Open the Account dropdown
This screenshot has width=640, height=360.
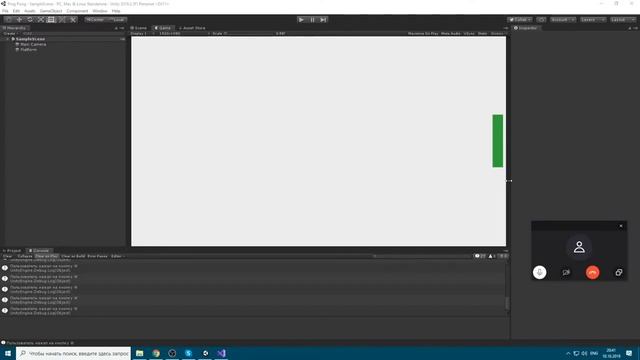[562, 20]
